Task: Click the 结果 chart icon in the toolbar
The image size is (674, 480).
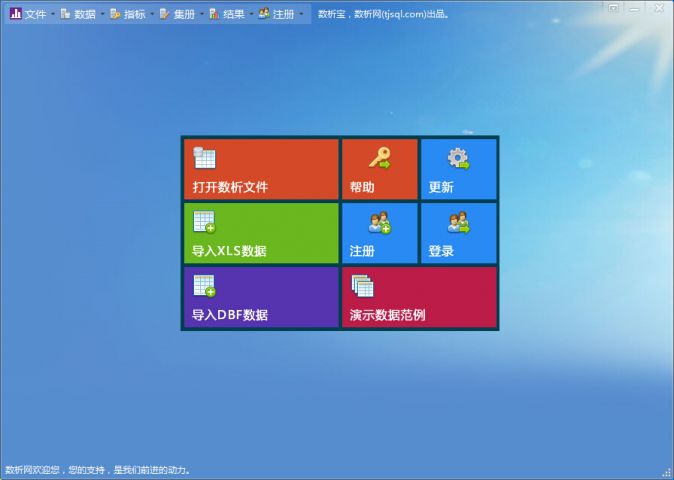Action: point(214,14)
